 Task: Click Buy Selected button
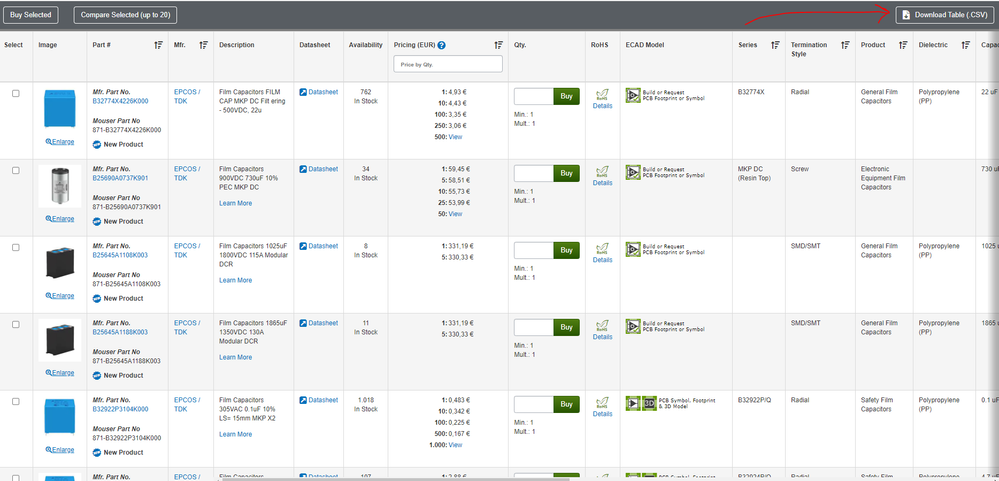pyautogui.click(x=31, y=15)
